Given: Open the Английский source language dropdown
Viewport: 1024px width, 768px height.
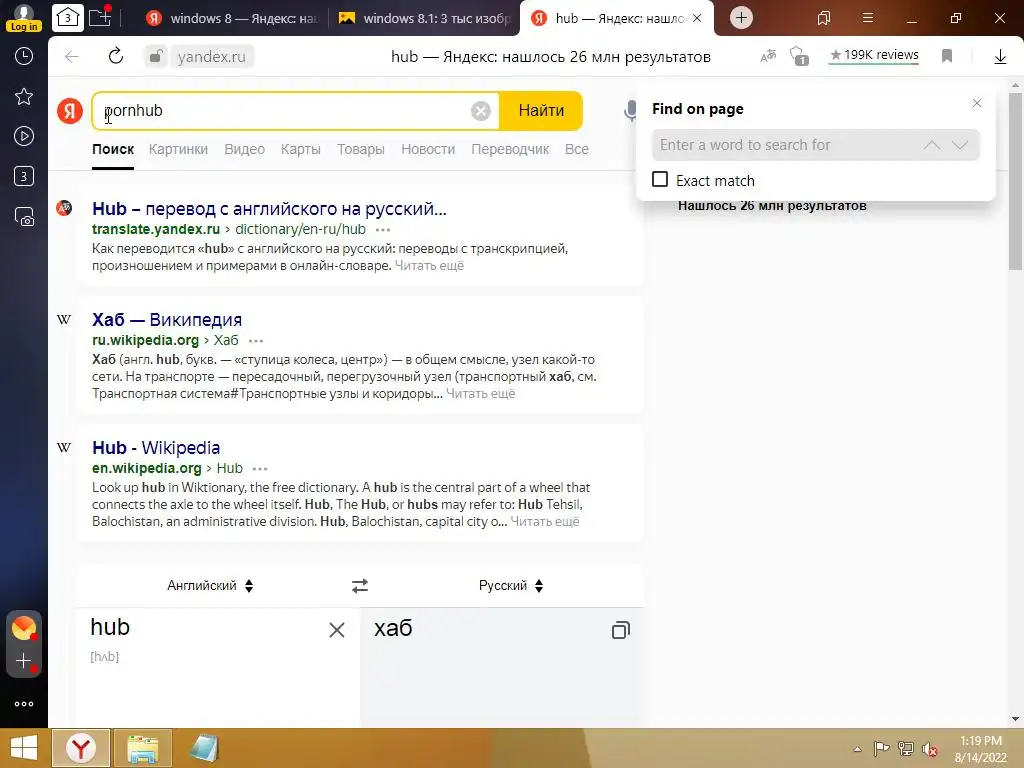Looking at the screenshot, I should tap(210, 586).
